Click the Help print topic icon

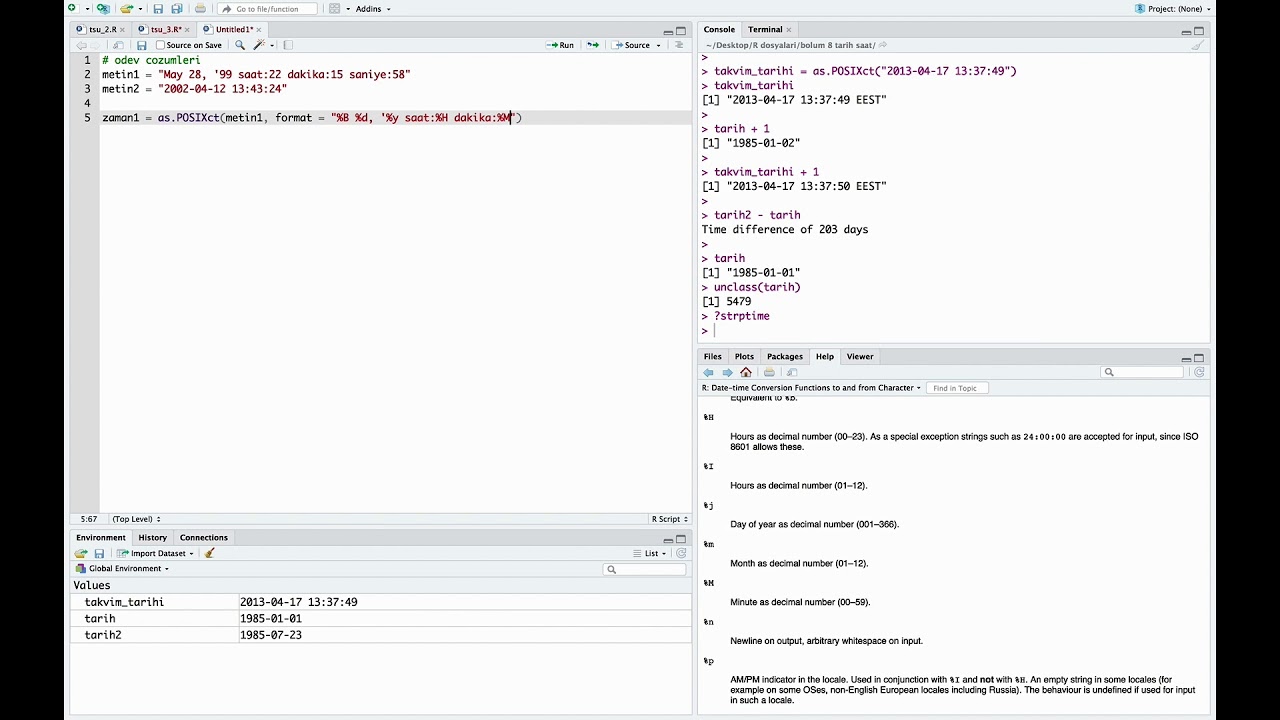tap(769, 373)
